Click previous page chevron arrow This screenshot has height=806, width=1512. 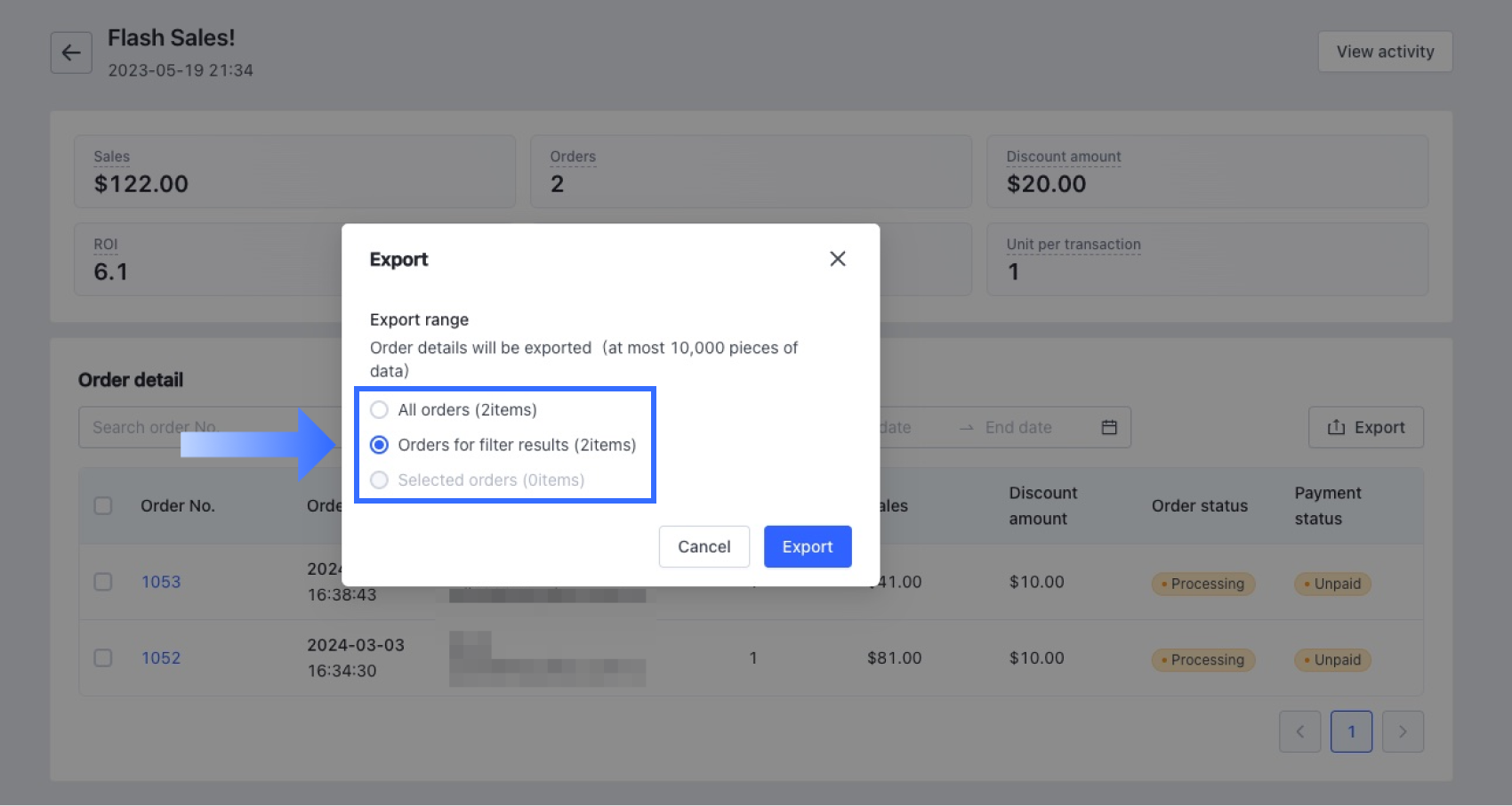[1299, 731]
